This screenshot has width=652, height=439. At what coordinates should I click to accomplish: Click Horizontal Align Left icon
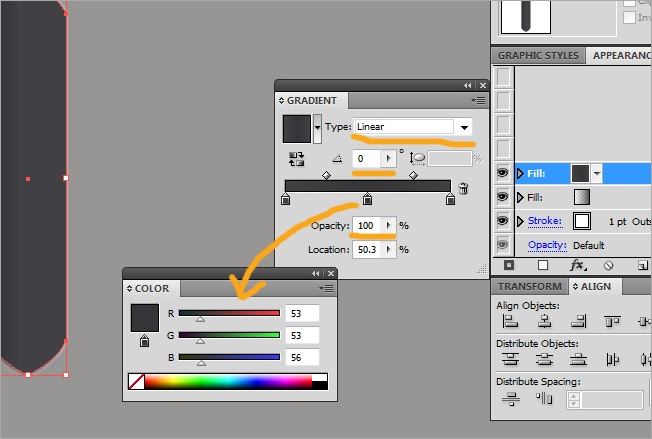pyautogui.click(x=510, y=321)
